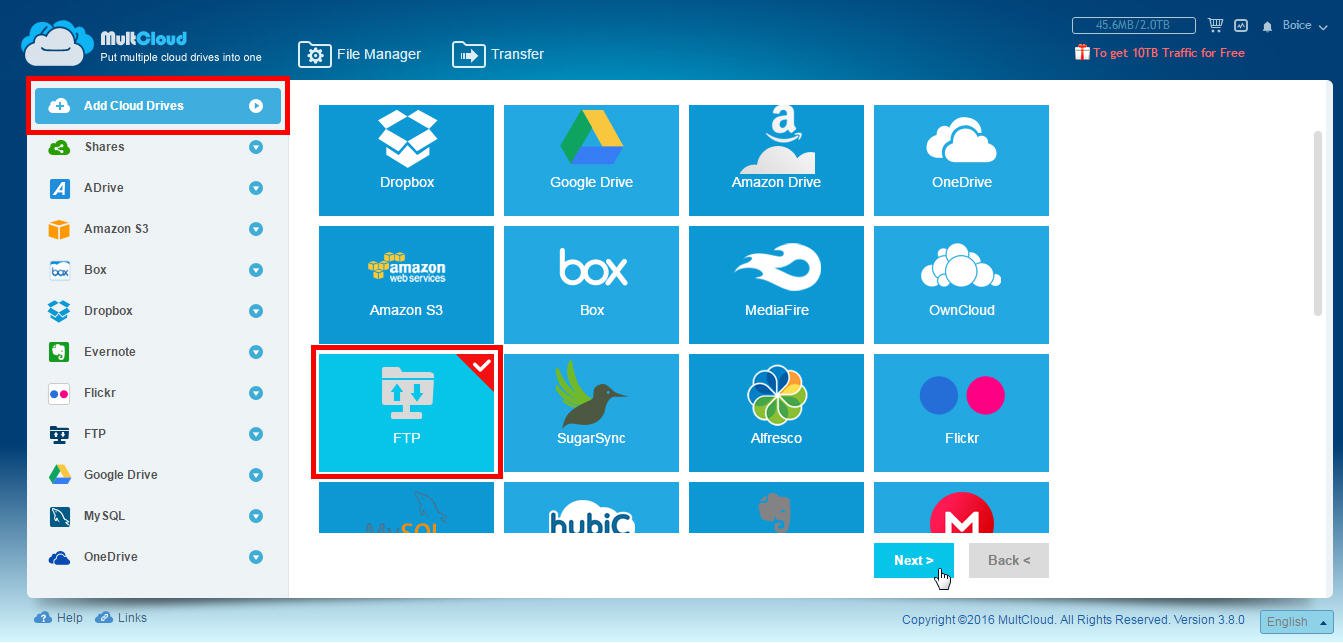Image resolution: width=1343 pixels, height=643 pixels.
Task: Pick the Amazon S3 tile
Action: 406,285
